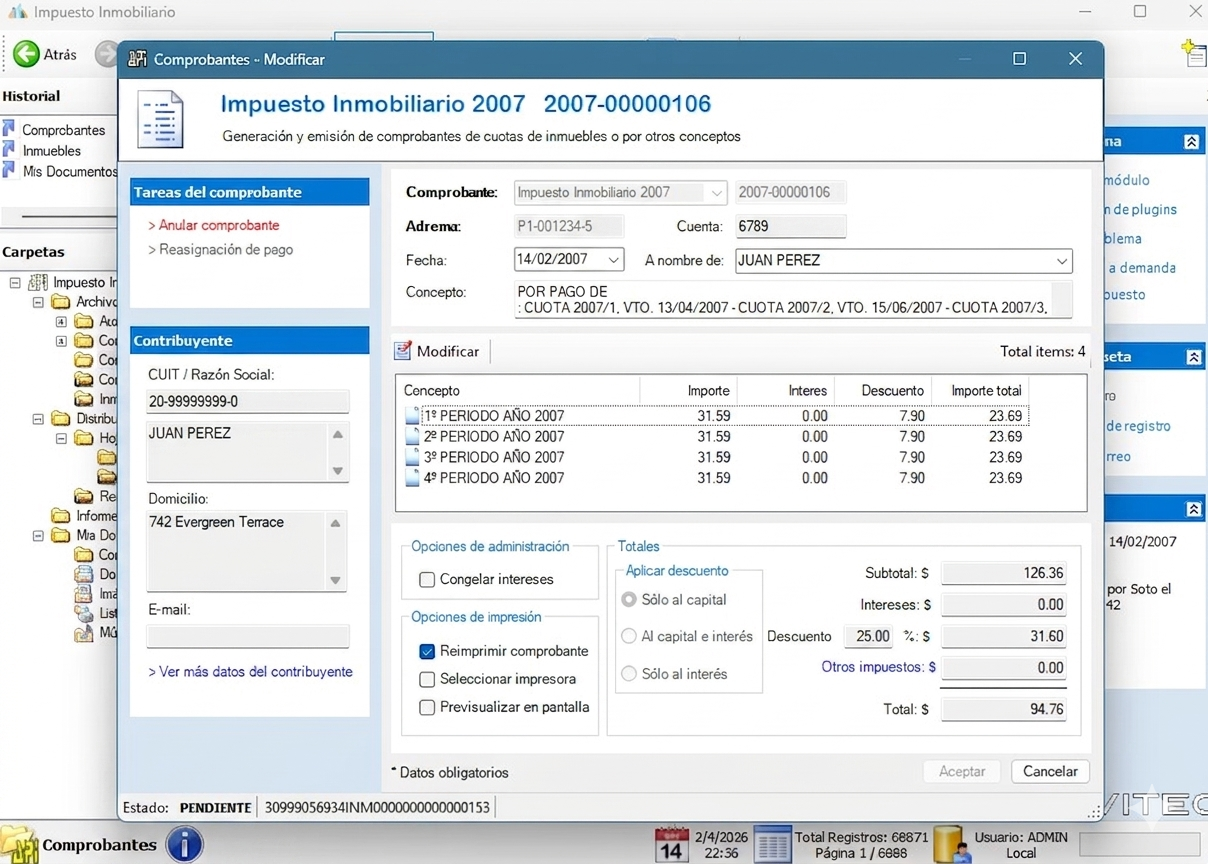Click the Aceptar button

[x=962, y=771]
